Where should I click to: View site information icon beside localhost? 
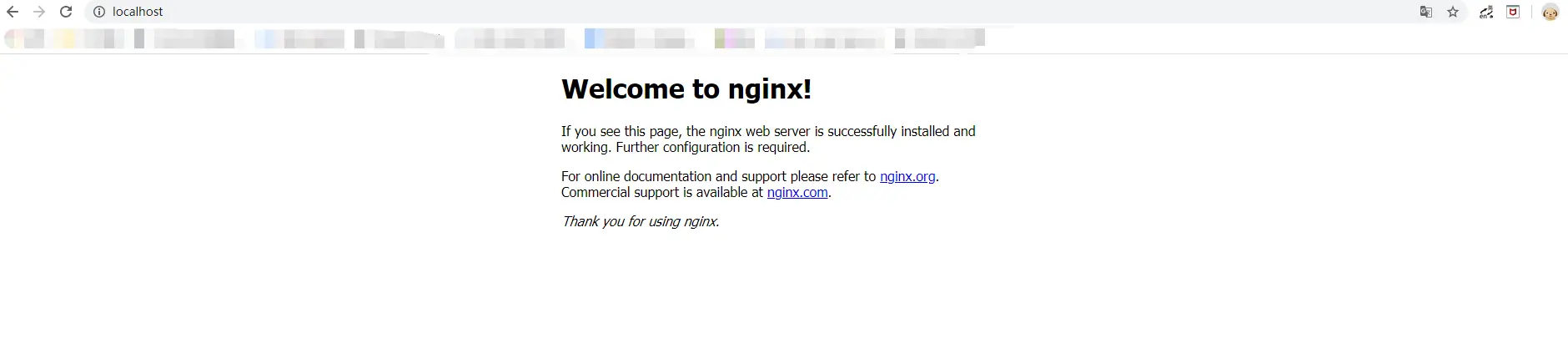(x=99, y=12)
